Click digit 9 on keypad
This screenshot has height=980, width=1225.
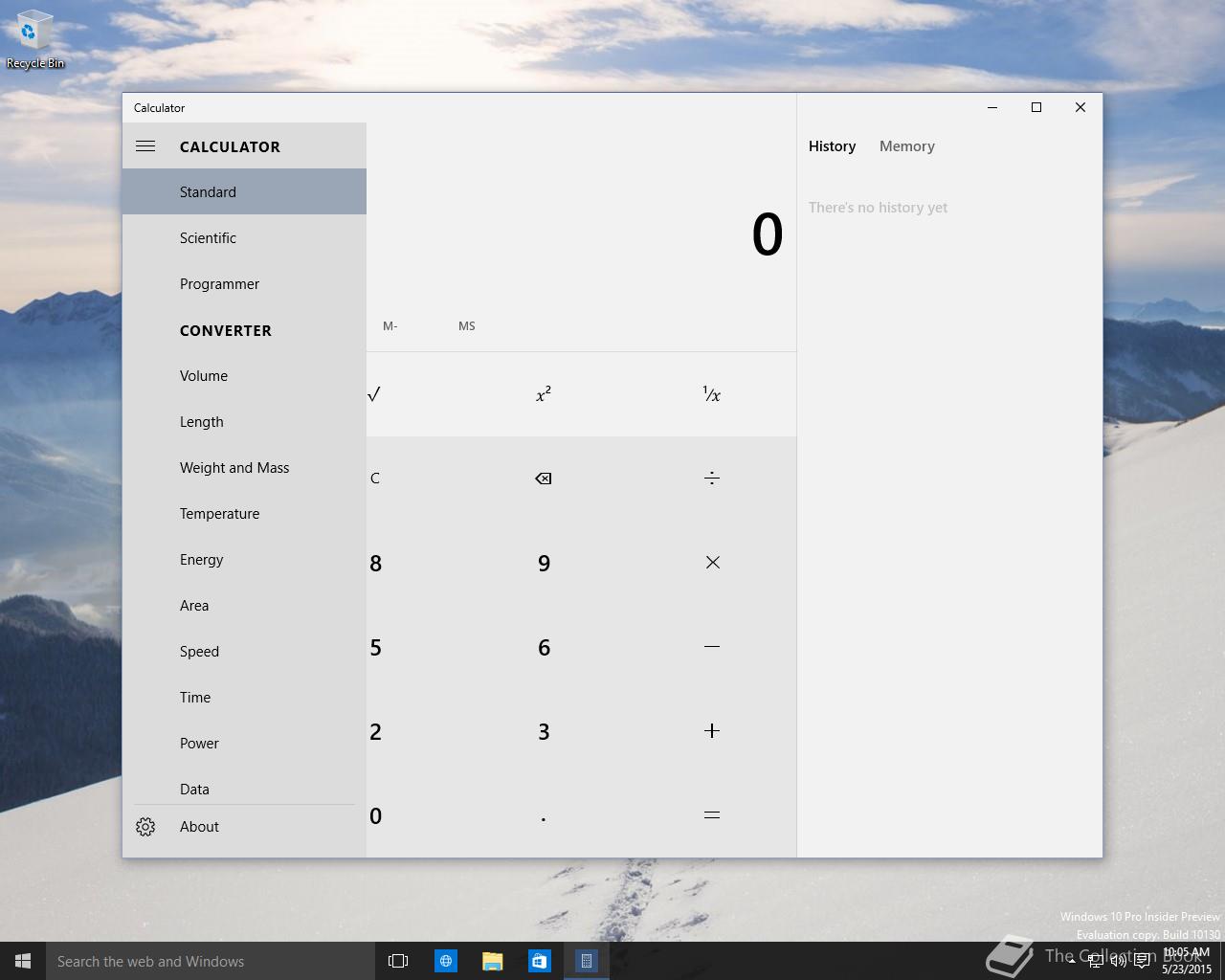click(x=544, y=563)
